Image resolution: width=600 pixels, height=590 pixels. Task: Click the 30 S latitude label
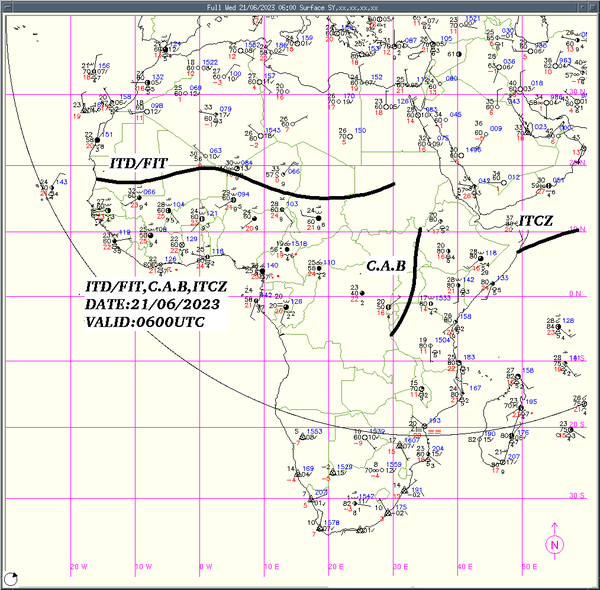point(577,495)
